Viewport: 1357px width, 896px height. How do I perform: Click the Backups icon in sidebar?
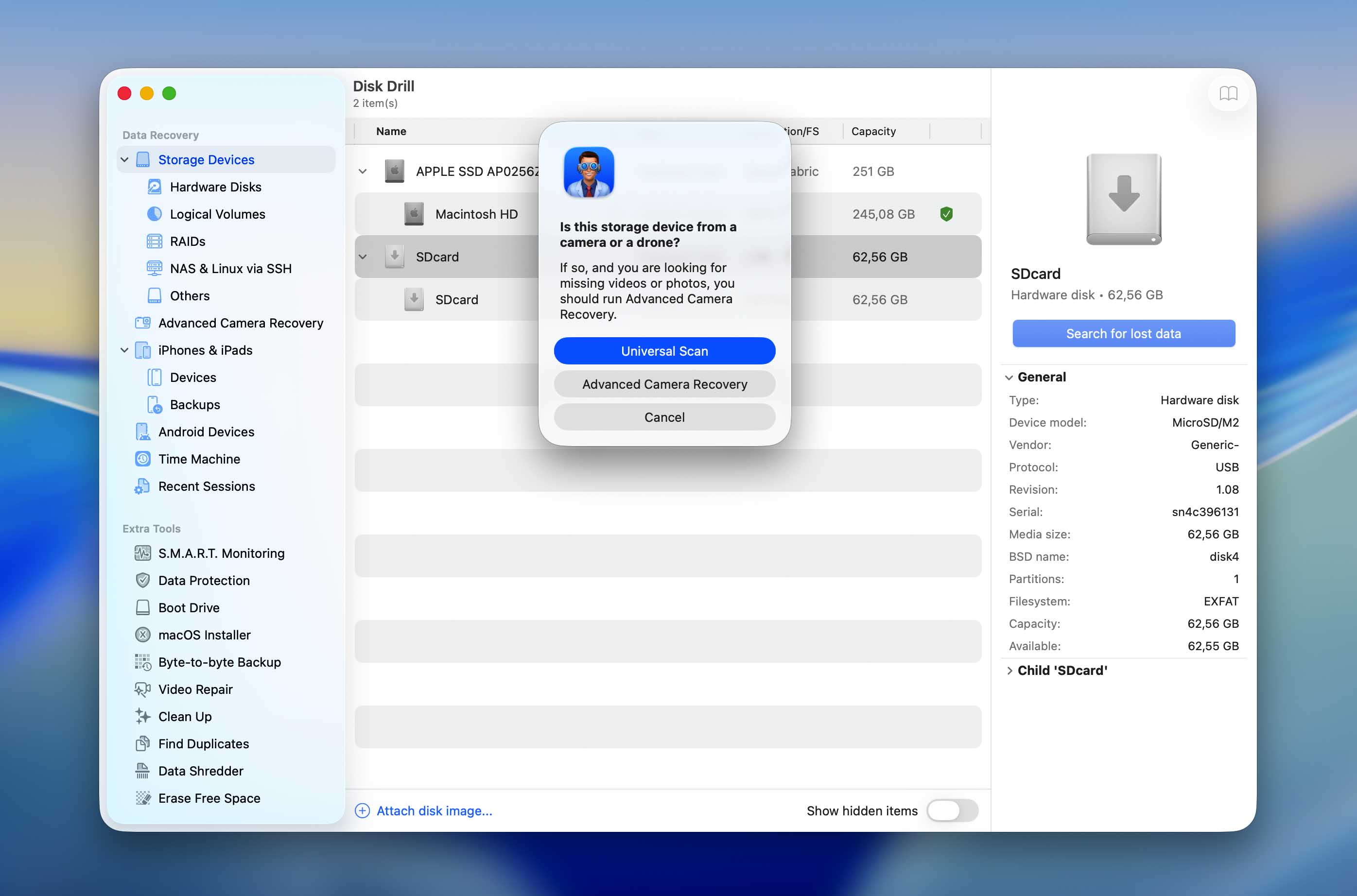pyautogui.click(x=155, y=405)
